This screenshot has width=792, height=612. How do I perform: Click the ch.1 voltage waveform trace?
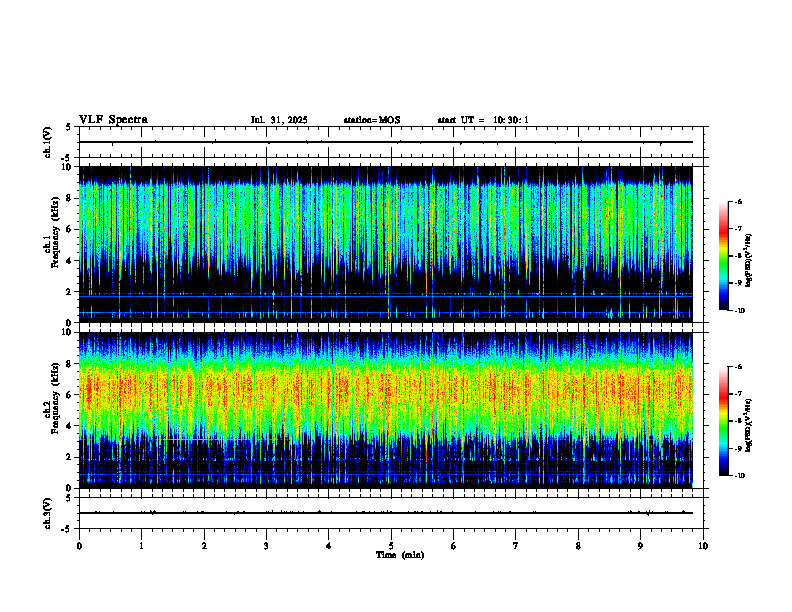coord(385,142)
